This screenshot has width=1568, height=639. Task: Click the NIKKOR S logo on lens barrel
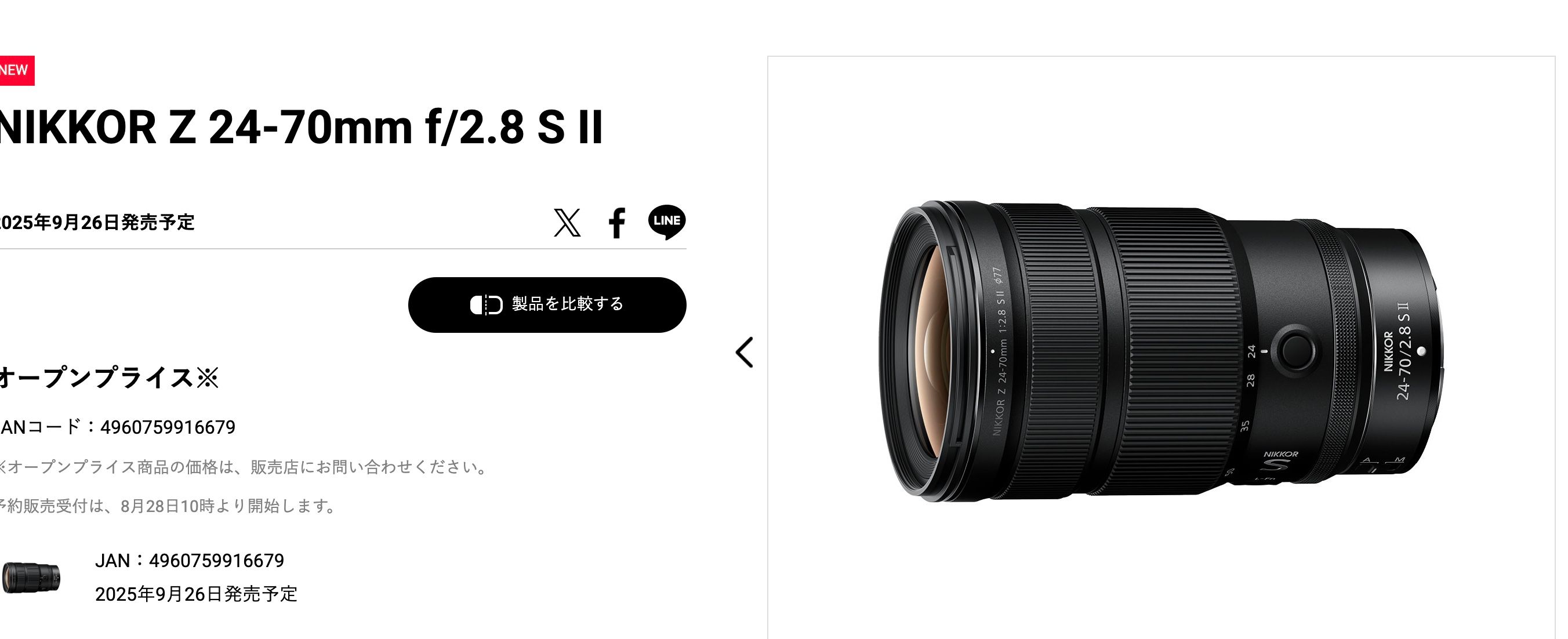(x=1279, y=462)
